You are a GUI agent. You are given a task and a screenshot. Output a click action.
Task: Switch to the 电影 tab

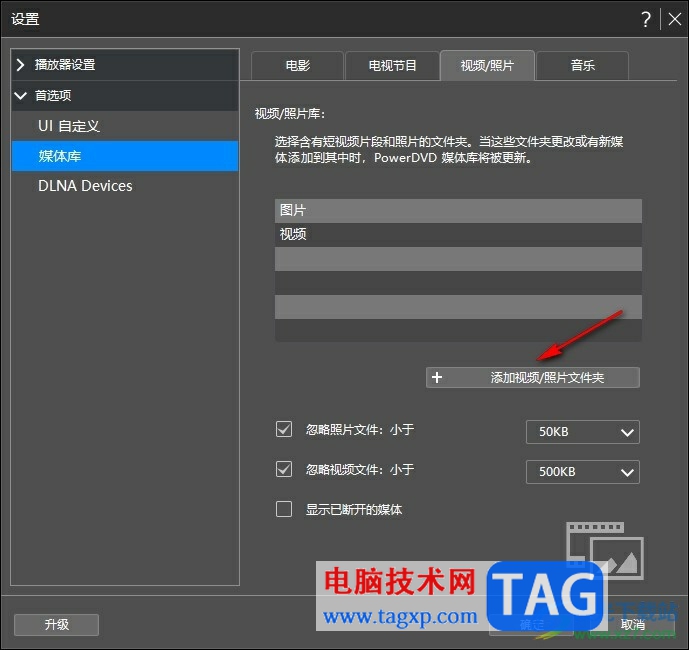(297, 65)
